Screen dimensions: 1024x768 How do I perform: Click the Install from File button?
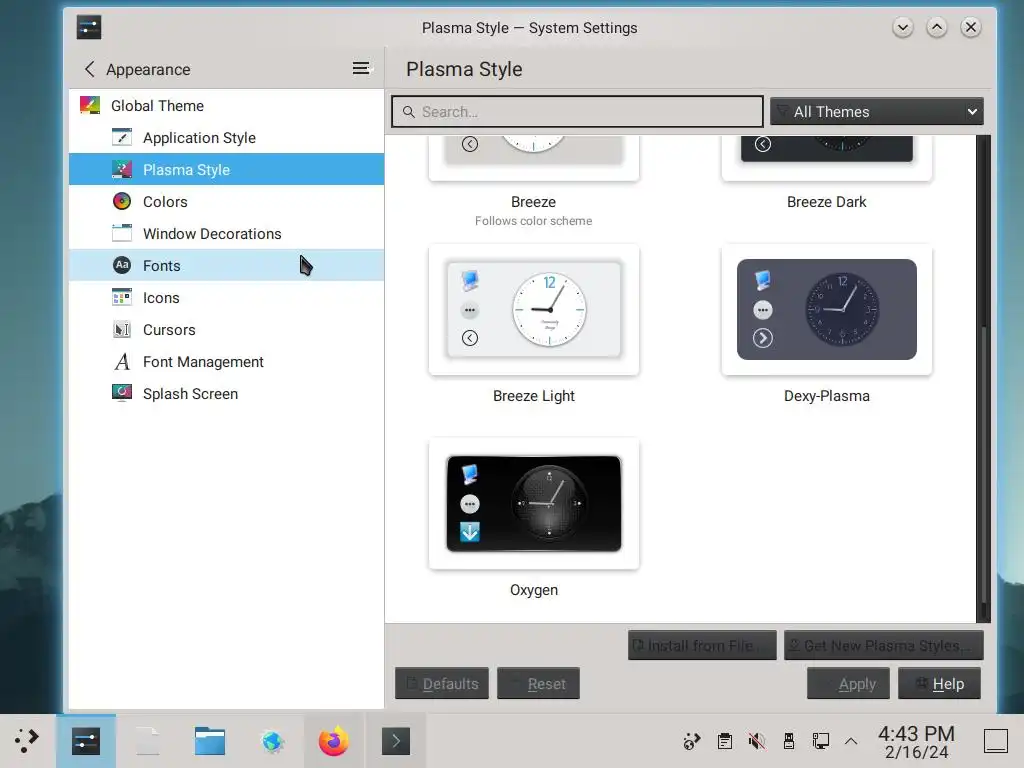coord(702,645)
